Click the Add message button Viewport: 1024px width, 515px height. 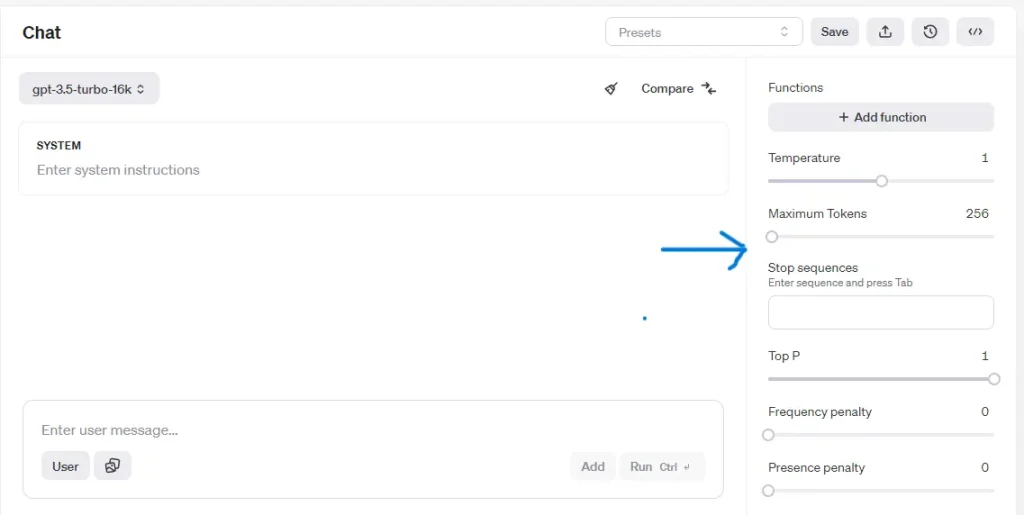pos(593,466)
